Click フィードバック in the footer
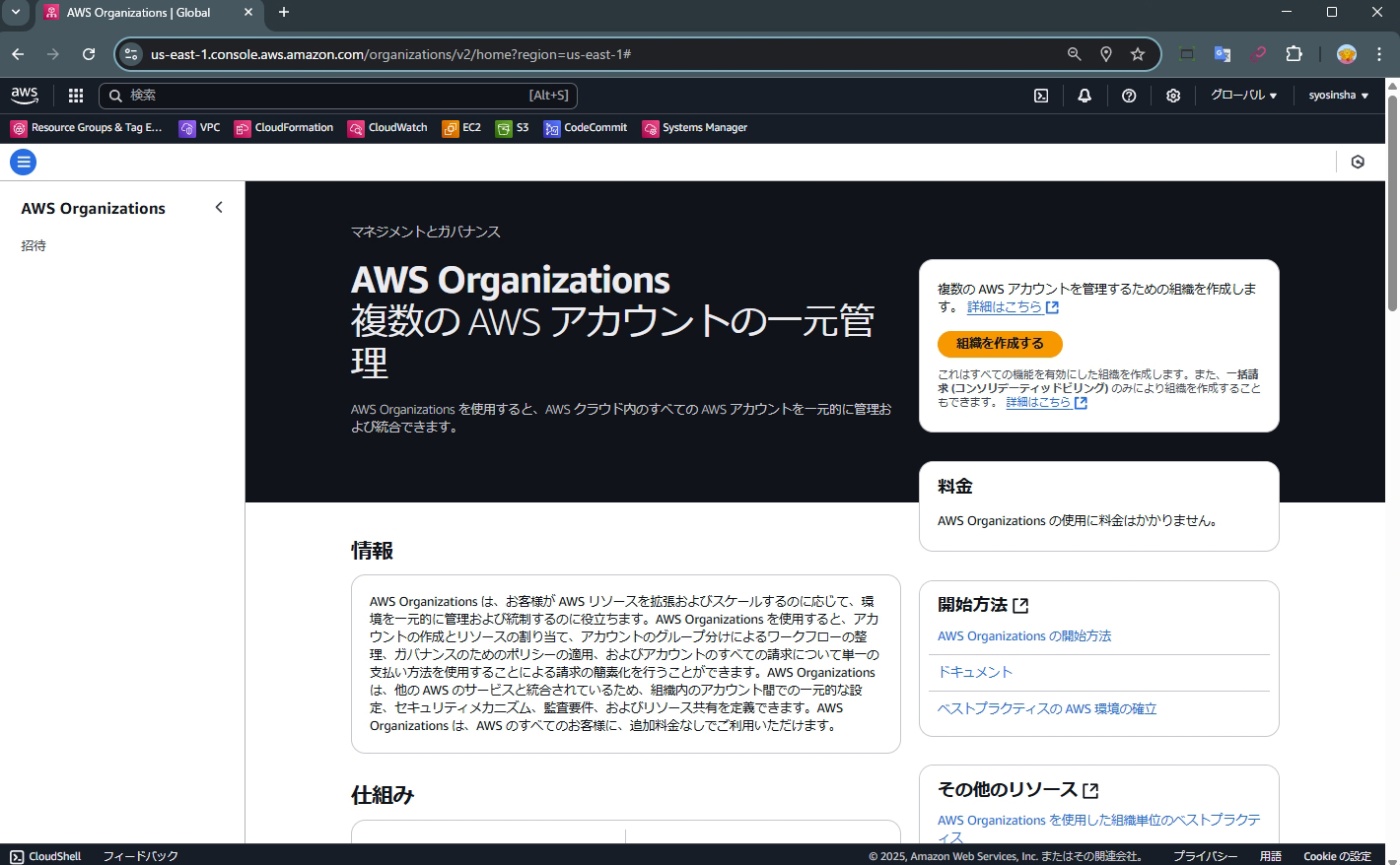The width and height of the screenshot is (1400, 865). tap(140, 856)
